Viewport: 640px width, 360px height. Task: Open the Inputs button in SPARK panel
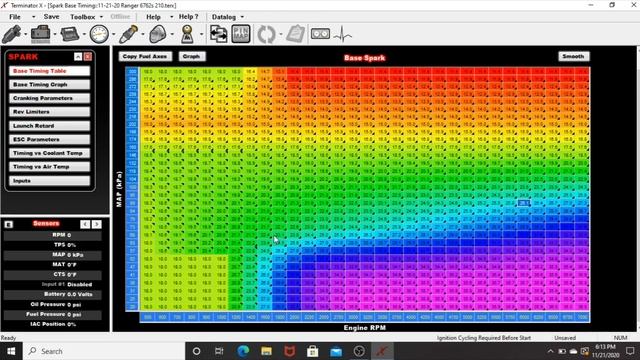tap(49, 181)
